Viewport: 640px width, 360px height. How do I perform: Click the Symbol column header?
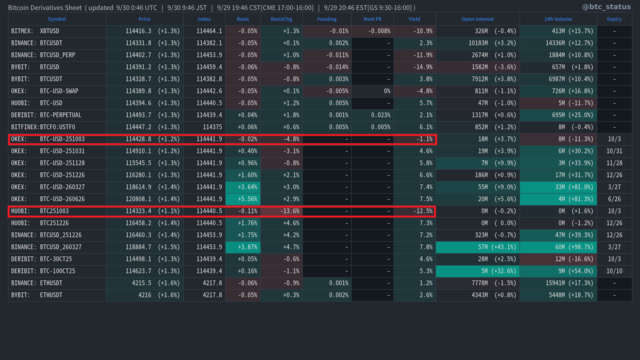click(57, 19)
